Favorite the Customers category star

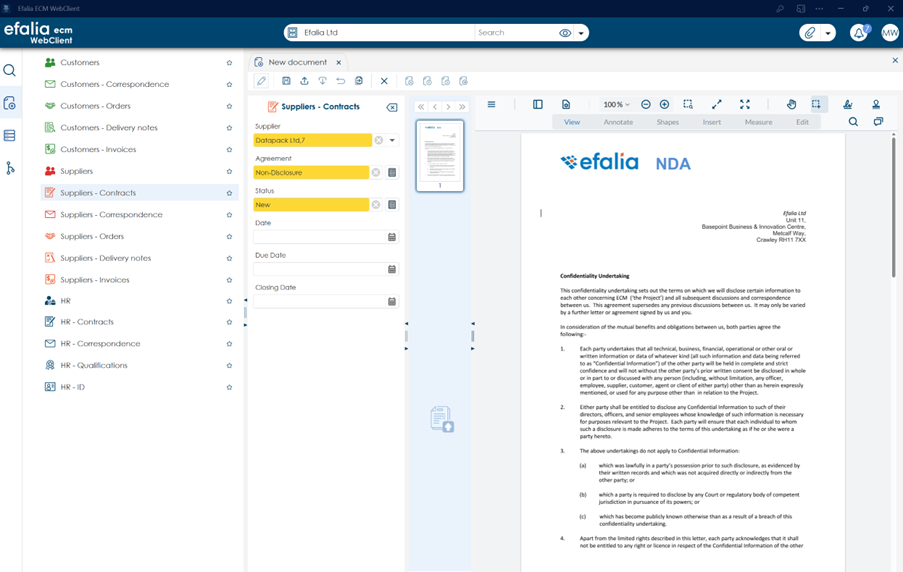[x=229, y=63]
